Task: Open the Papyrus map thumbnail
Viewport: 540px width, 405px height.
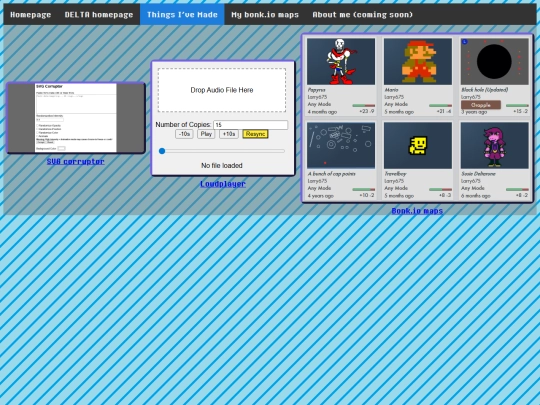Action: click(x=341, y=61)
